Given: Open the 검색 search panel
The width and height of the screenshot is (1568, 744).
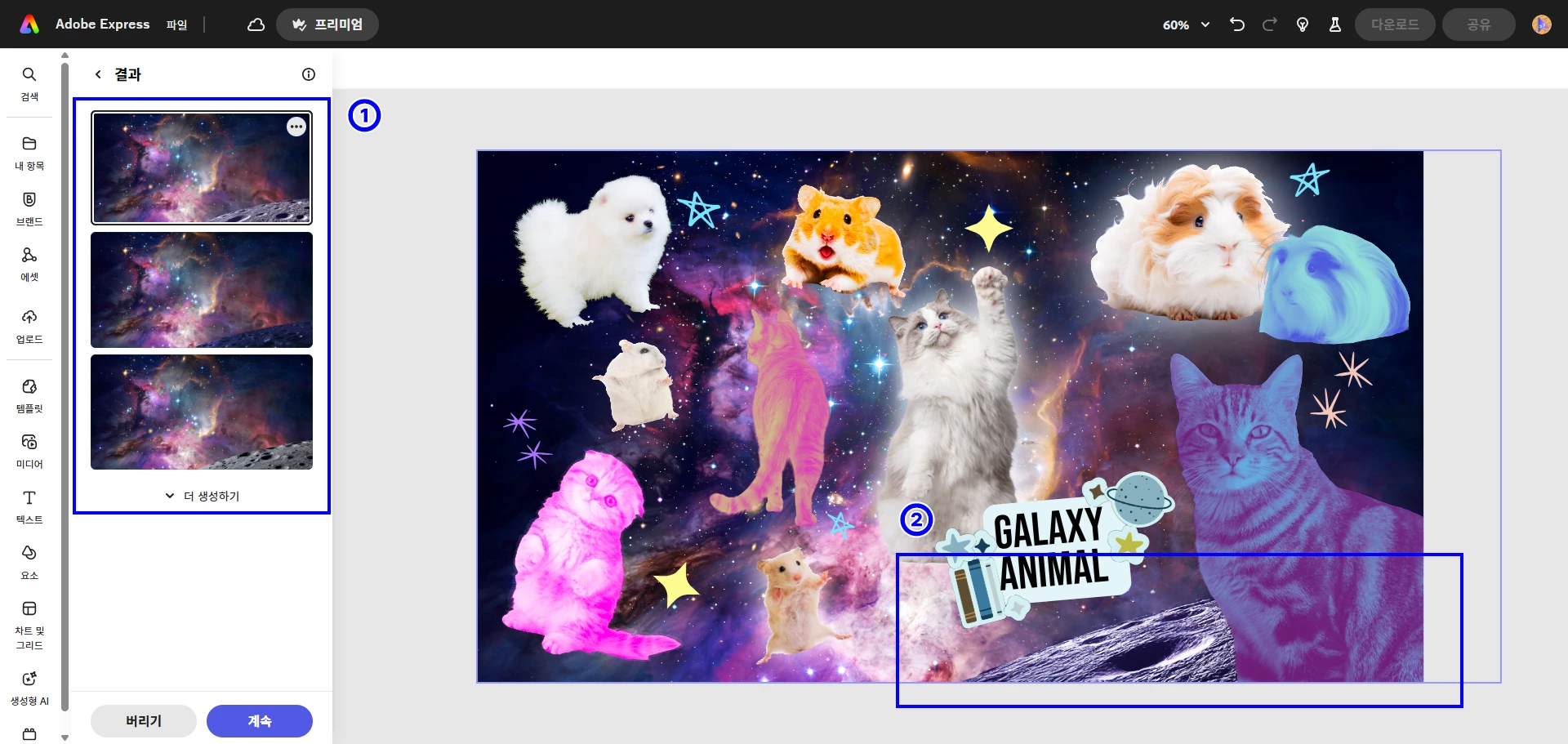Looking at the screenshot, I should tap(29, 83).
